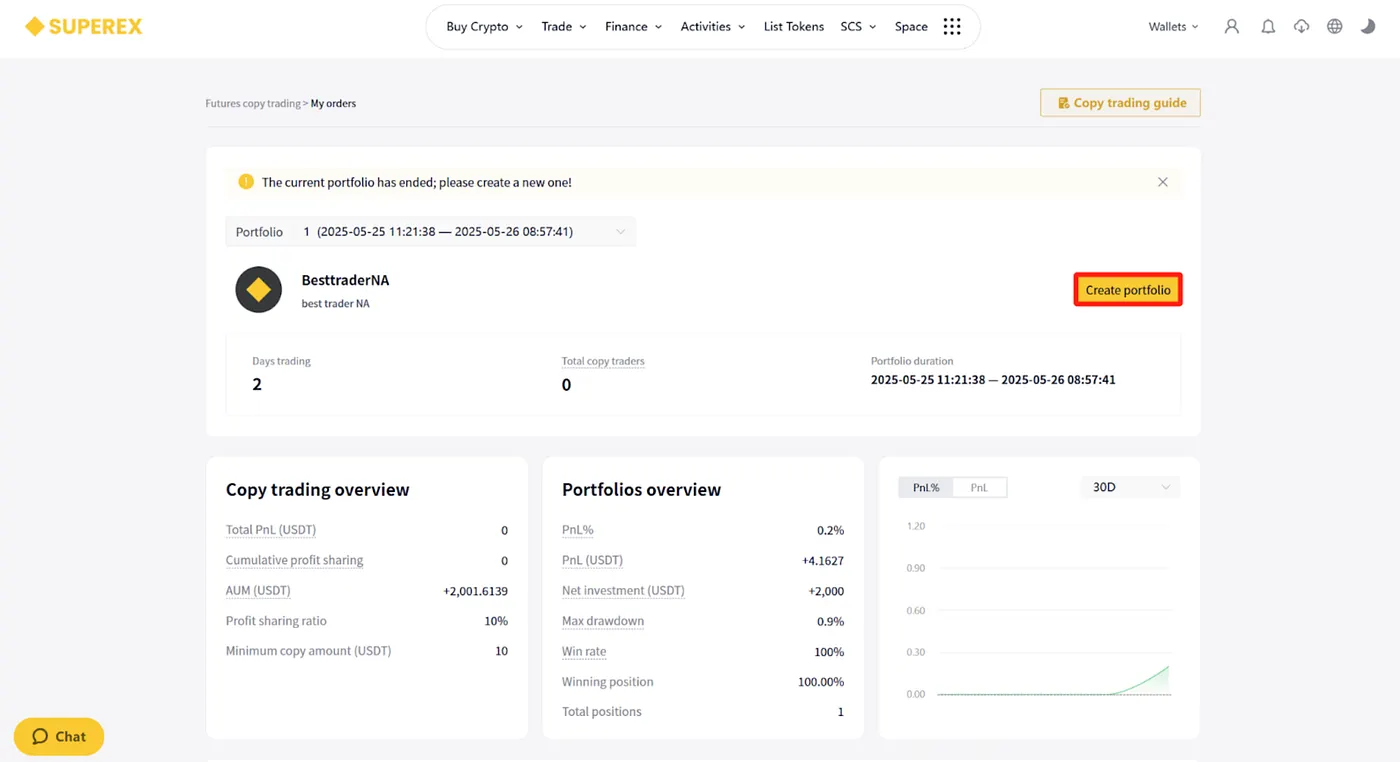Open the Chat support widget
The image size is (1400, 762).
(59, 736)
